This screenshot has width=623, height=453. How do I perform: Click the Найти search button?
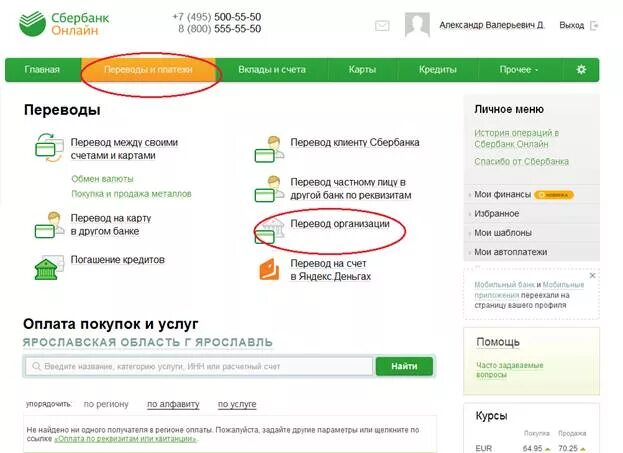pos(404,366)
